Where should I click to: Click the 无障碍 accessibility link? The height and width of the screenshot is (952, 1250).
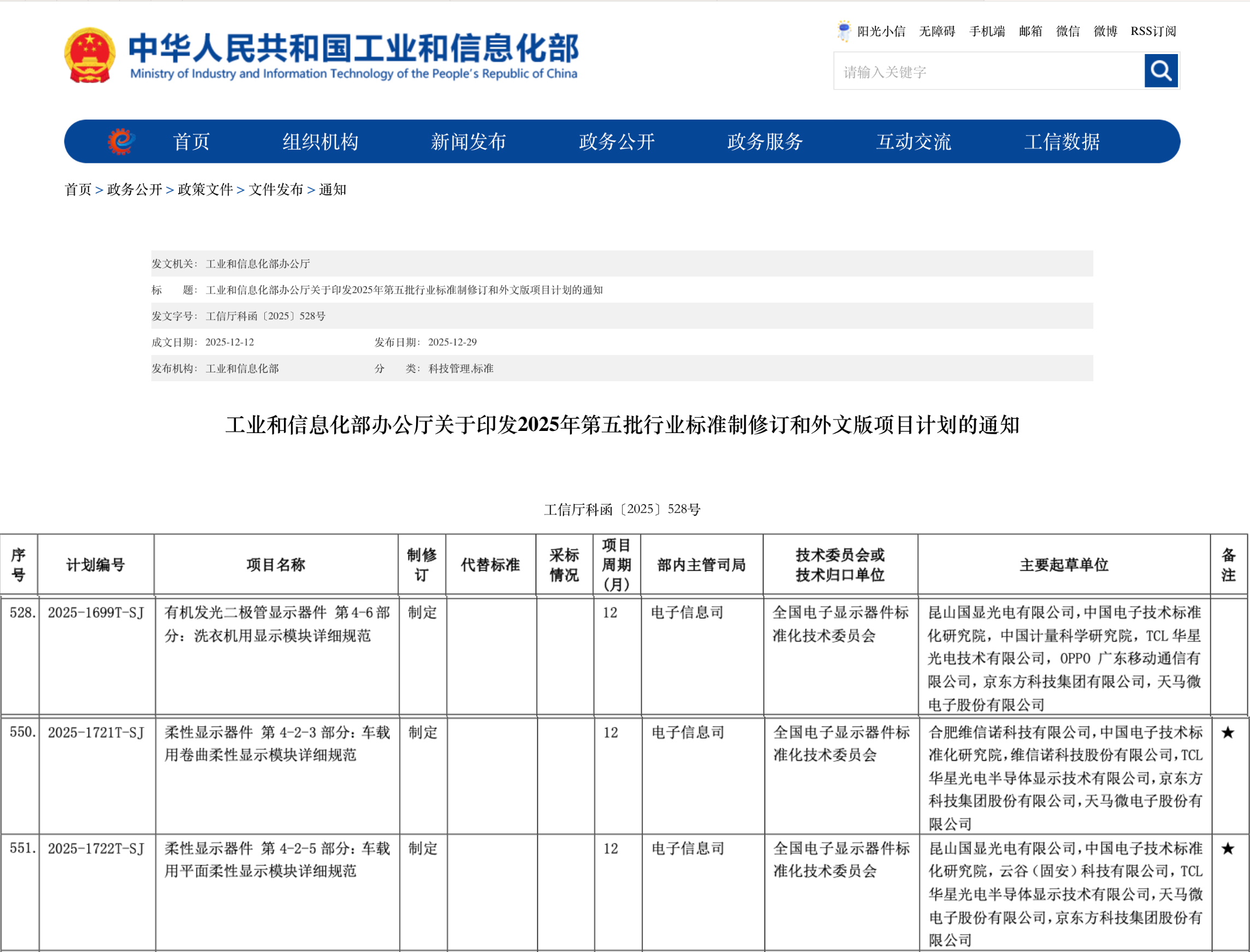pyautogui.click(x=938, y=31)
